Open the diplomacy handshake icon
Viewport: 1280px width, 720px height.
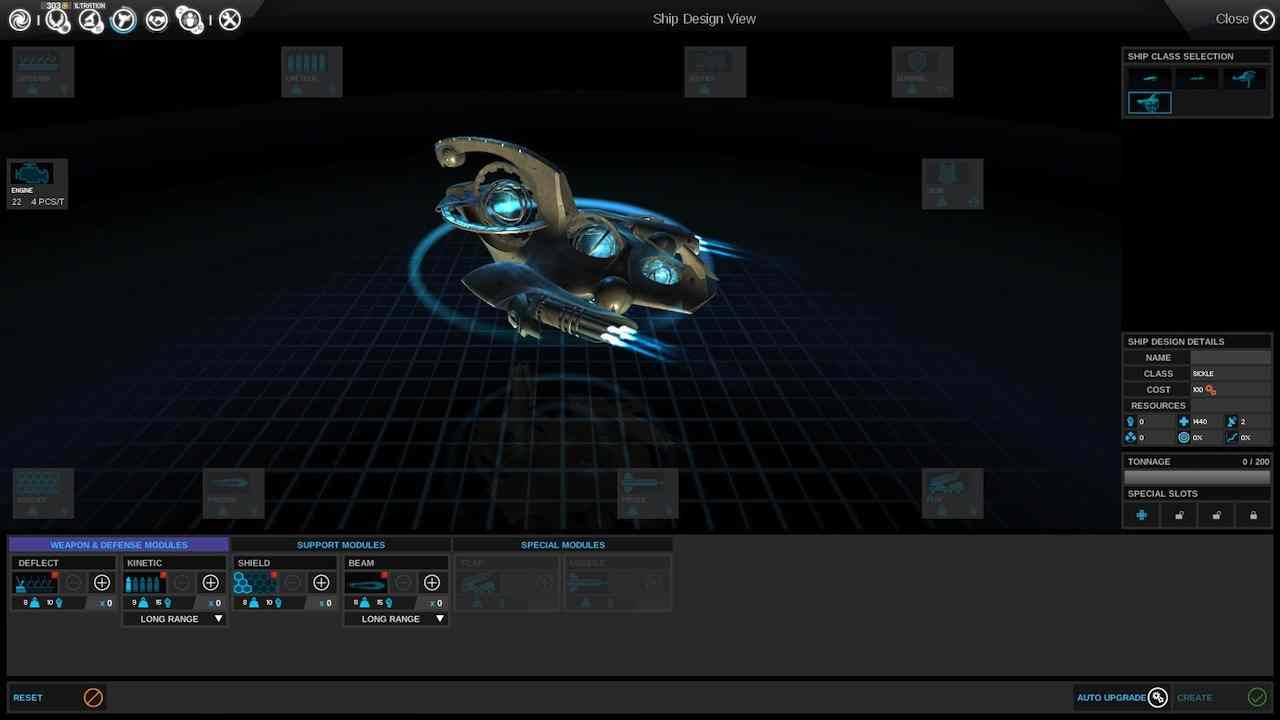157,19
